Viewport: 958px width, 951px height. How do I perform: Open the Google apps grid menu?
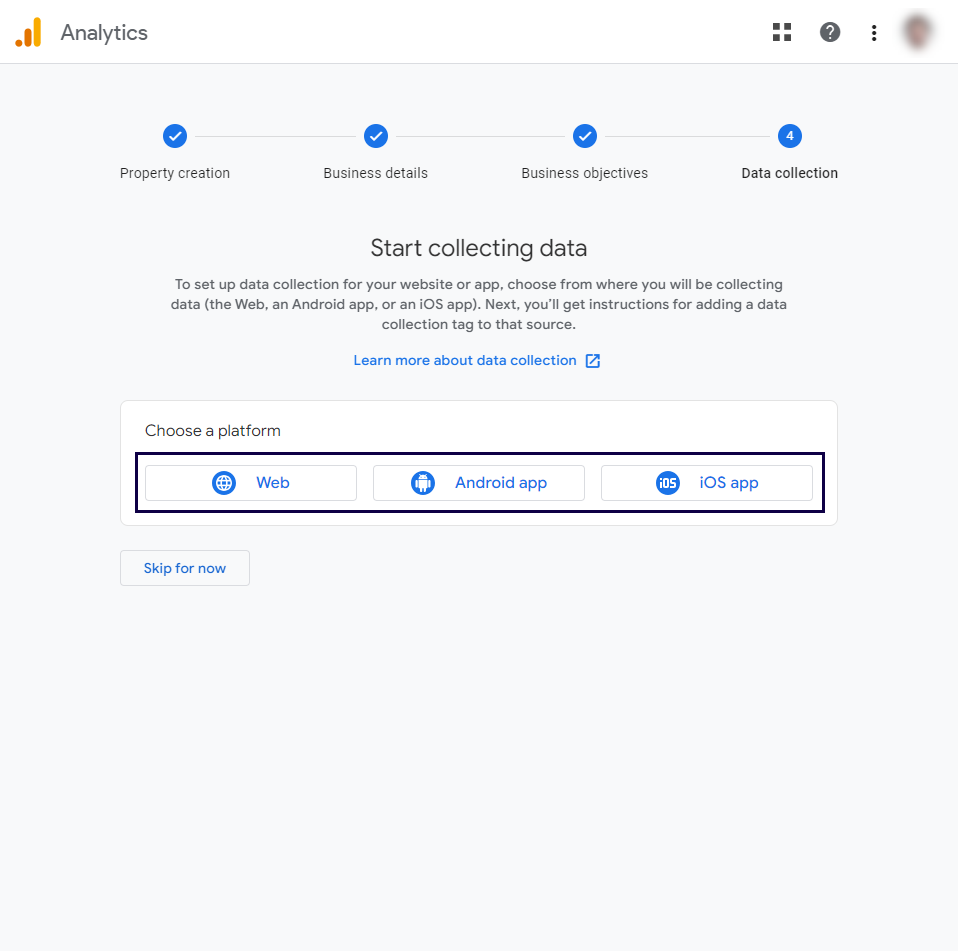pos(782,33)
